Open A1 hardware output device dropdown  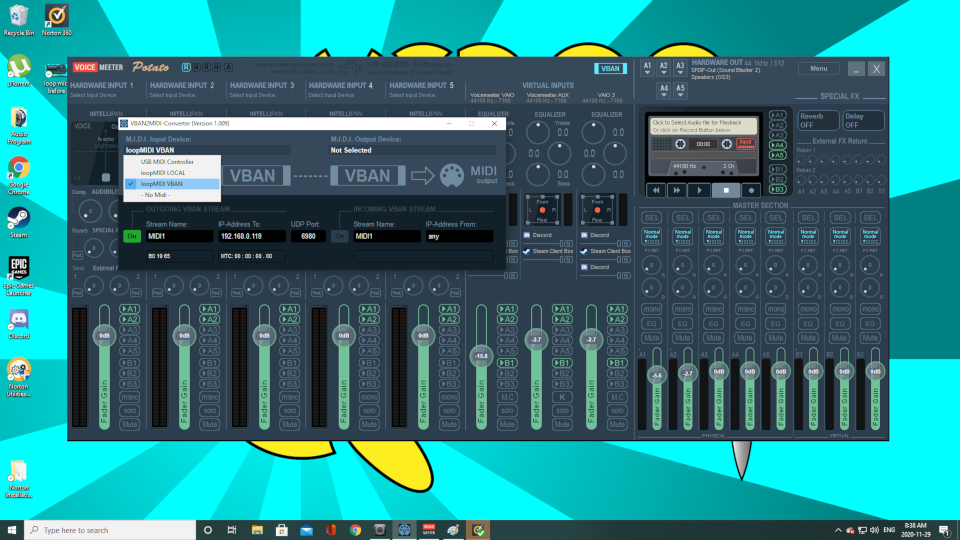(647, 68)
